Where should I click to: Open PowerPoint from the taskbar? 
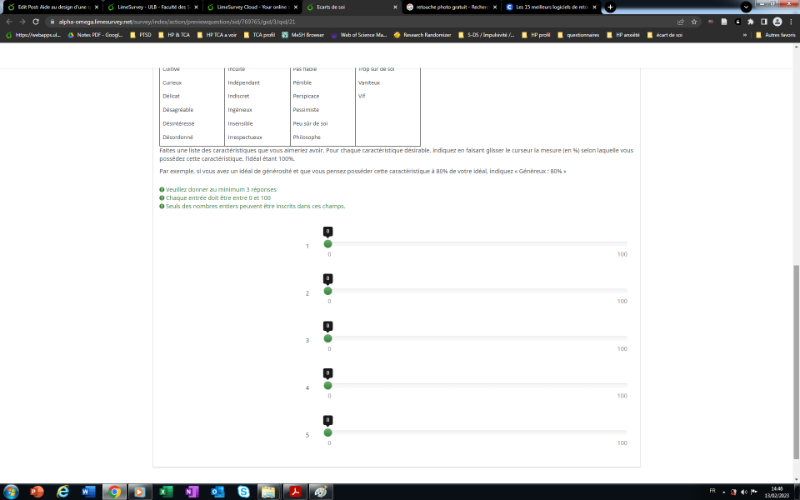(x=38, y=491)
